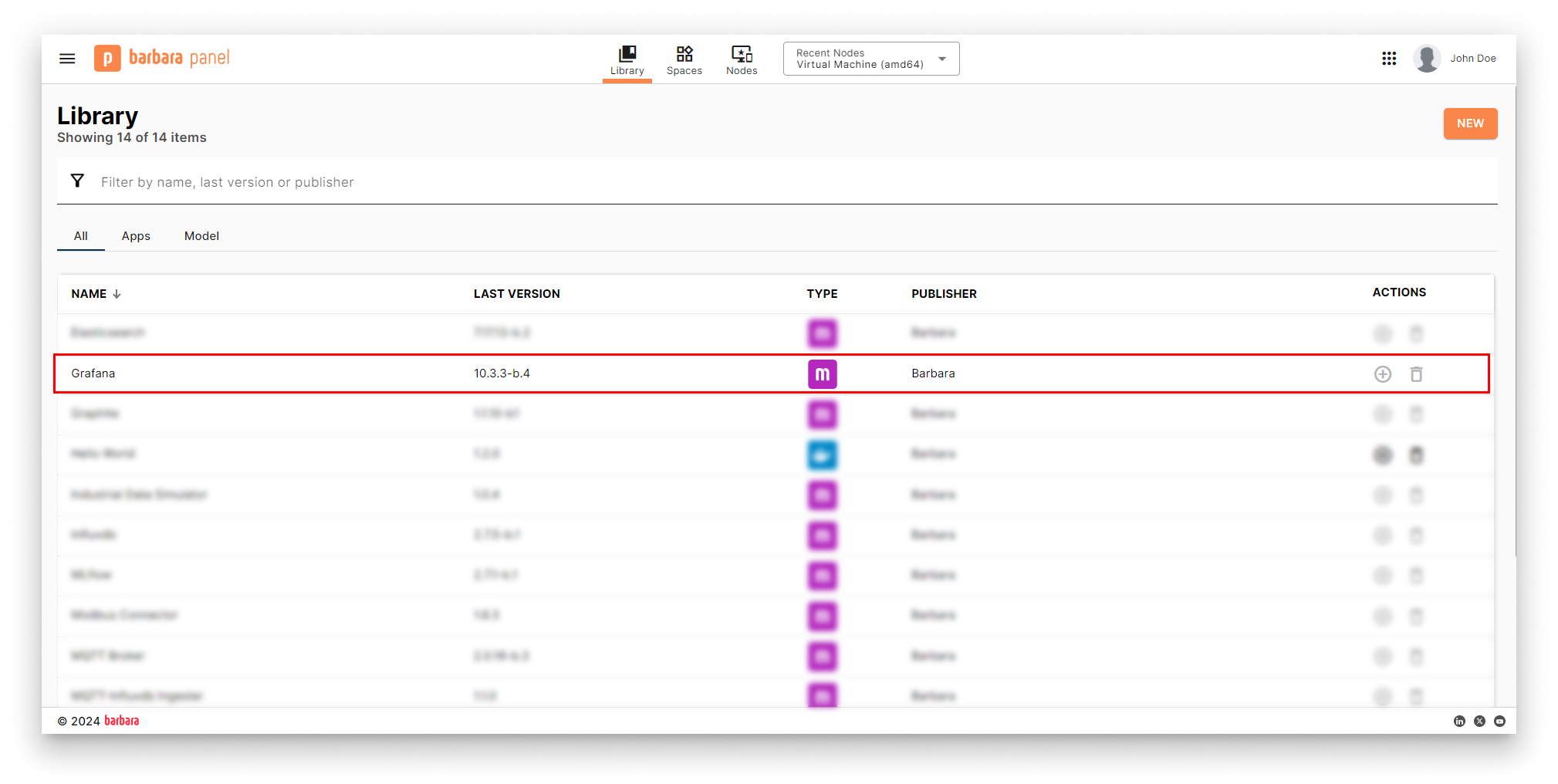The height and width of the screenshot is (784, 1558).
Task: Click the Grafana model type icon
Action: point(822,373)
